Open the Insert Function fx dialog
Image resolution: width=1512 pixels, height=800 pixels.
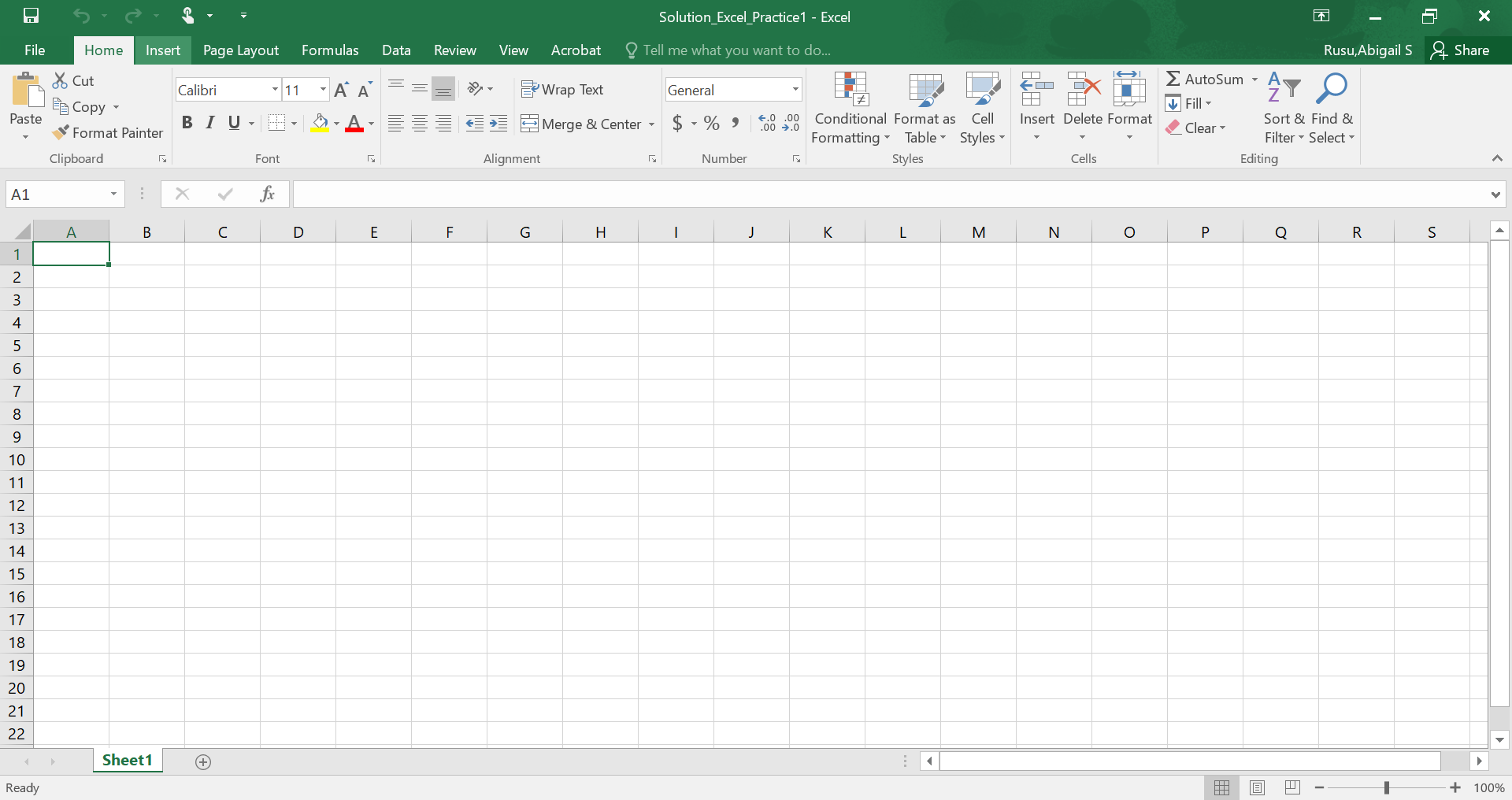click(268, 194)
